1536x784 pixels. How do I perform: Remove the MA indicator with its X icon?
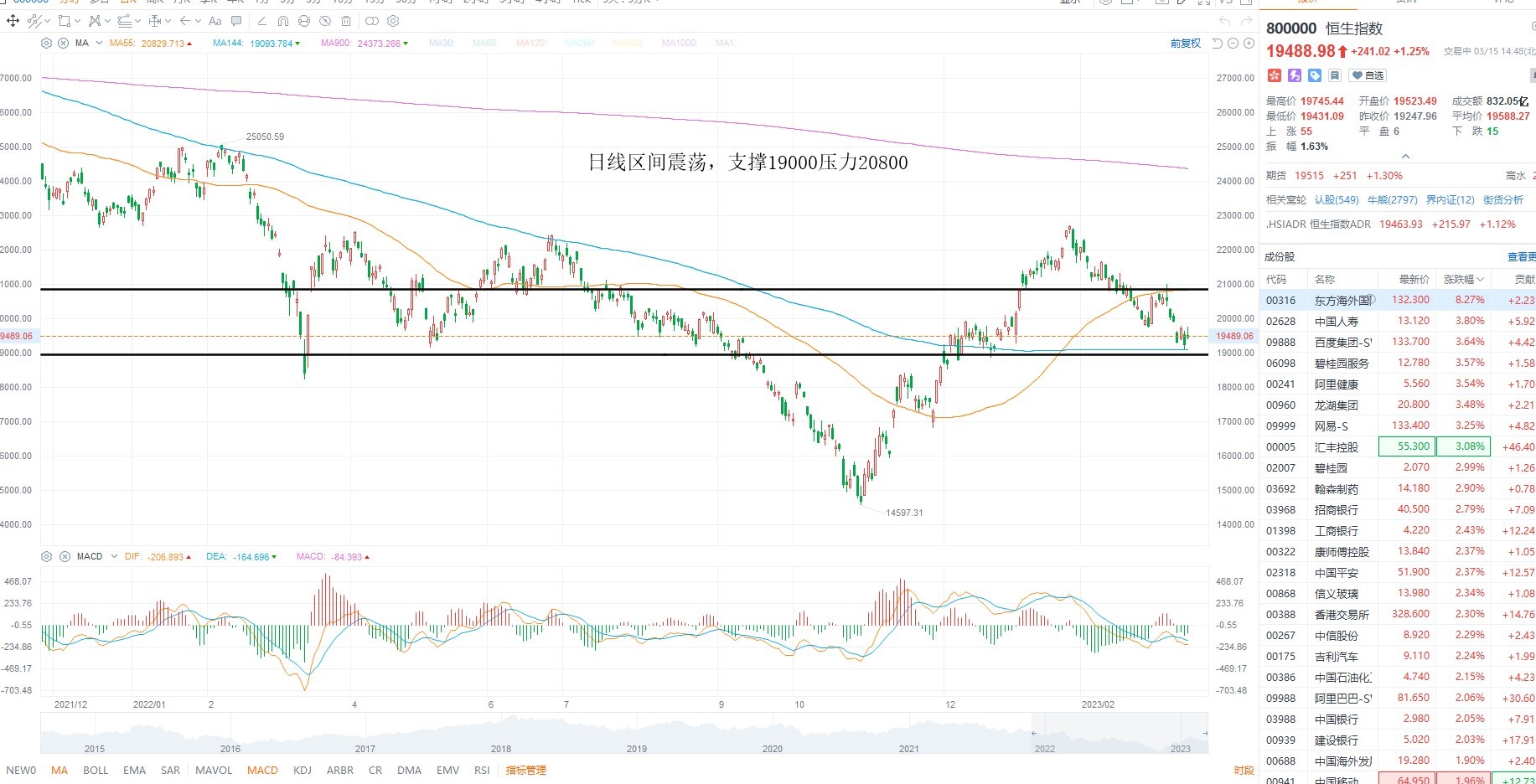(63, 43)
